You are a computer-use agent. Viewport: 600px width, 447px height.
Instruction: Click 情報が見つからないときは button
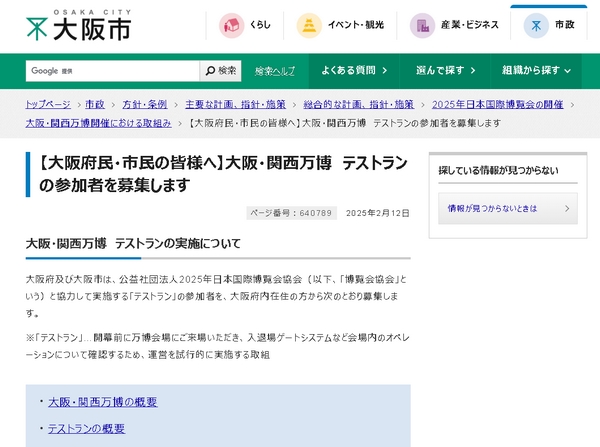[x=508, y=208]
